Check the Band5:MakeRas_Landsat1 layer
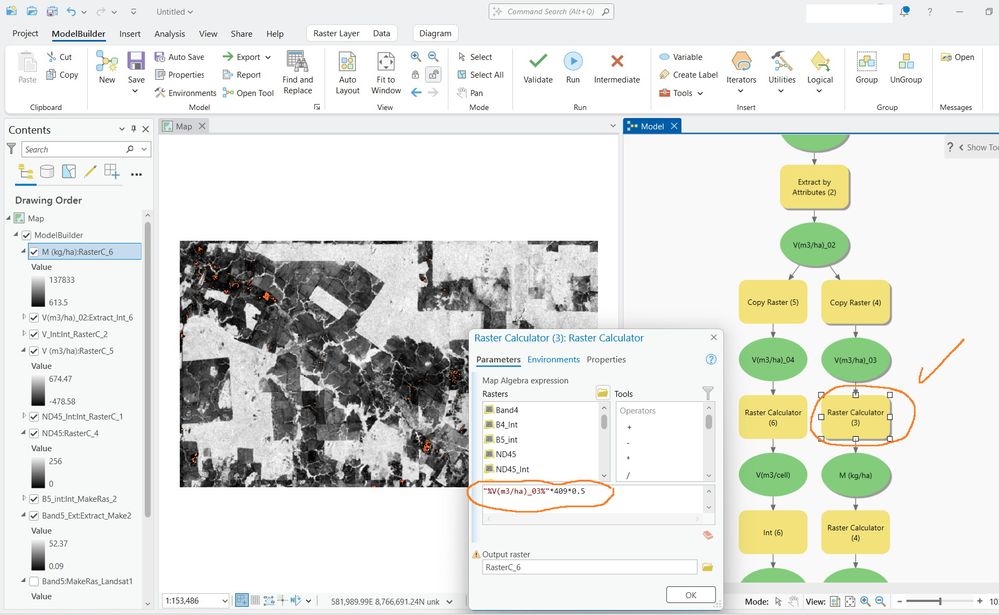 click(34, 581)
